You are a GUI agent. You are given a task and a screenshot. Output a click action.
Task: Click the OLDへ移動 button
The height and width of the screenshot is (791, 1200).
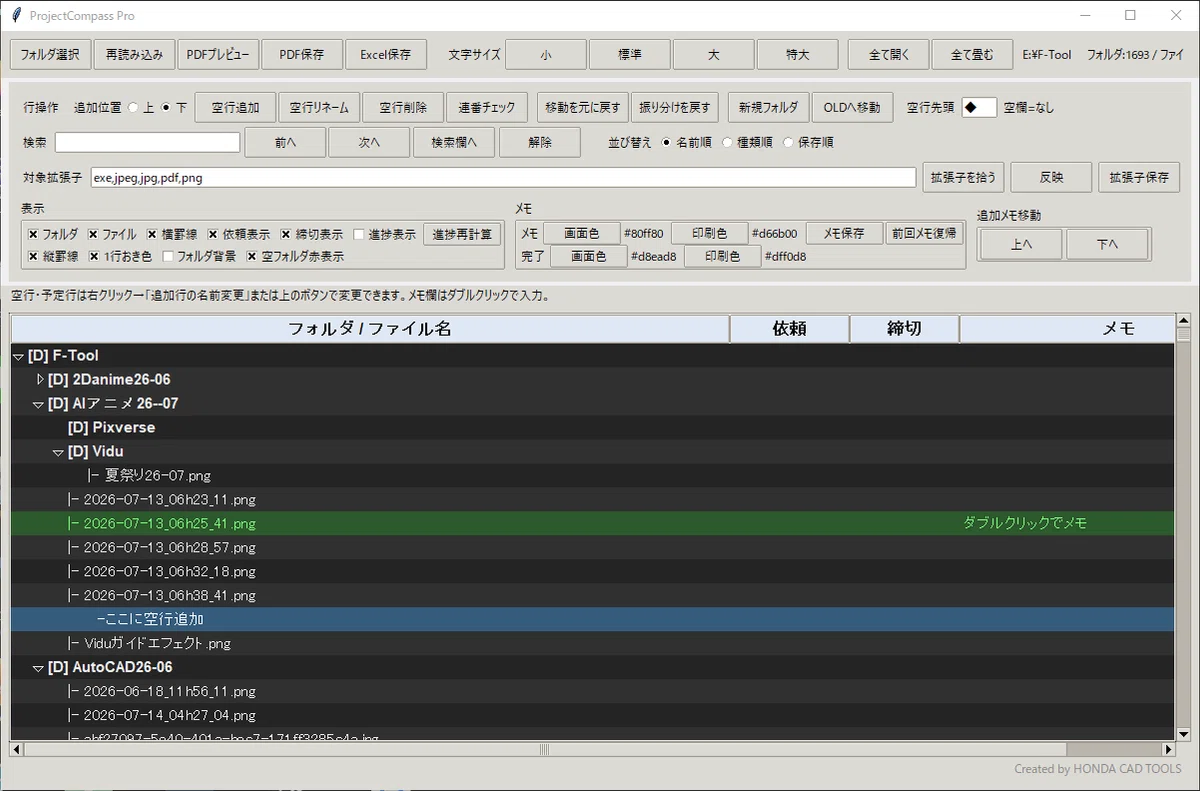(x=852, y=107)
